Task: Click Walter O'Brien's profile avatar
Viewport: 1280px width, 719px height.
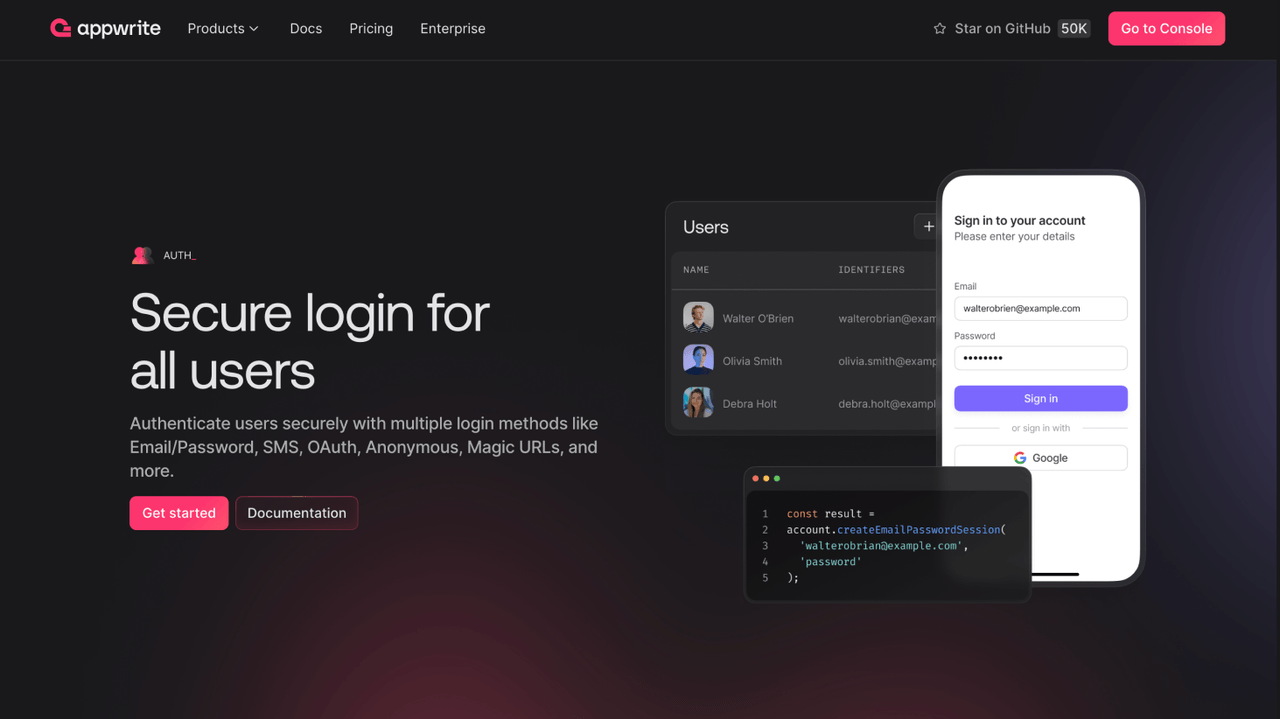Action: [698, 317]
